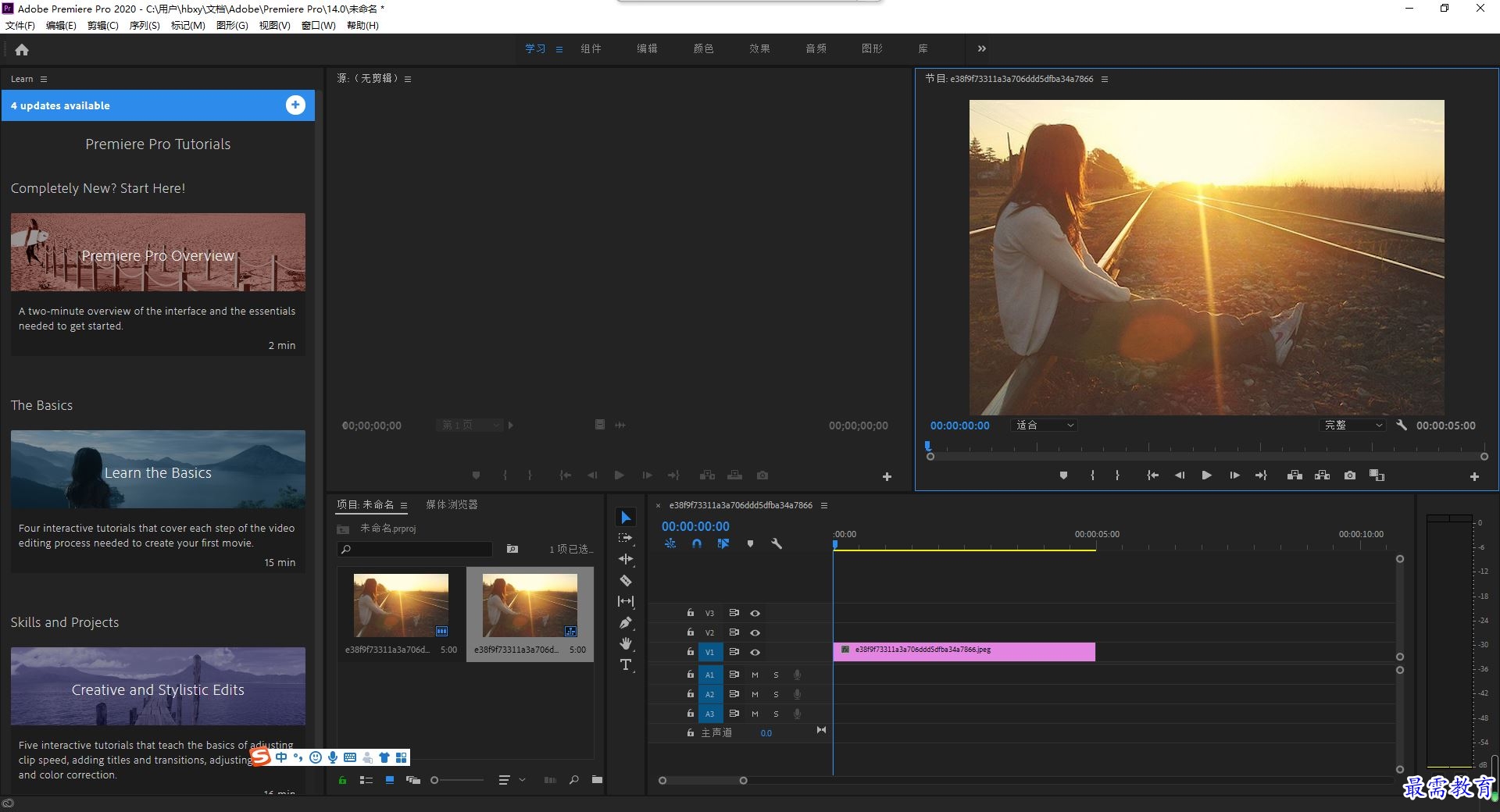Solo audio track A2
1500x812 pixels.
776,694
